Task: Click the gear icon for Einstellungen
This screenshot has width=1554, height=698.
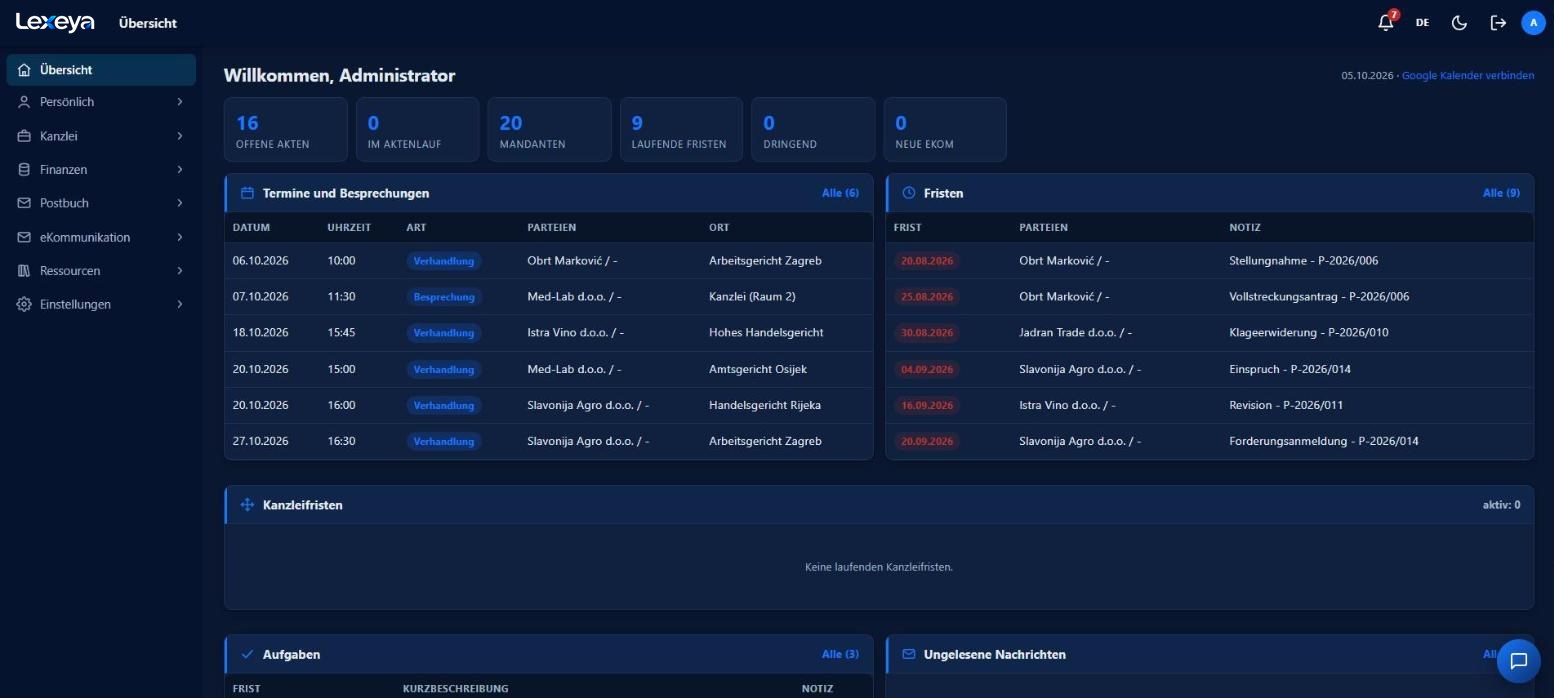Action: point(25,304)
